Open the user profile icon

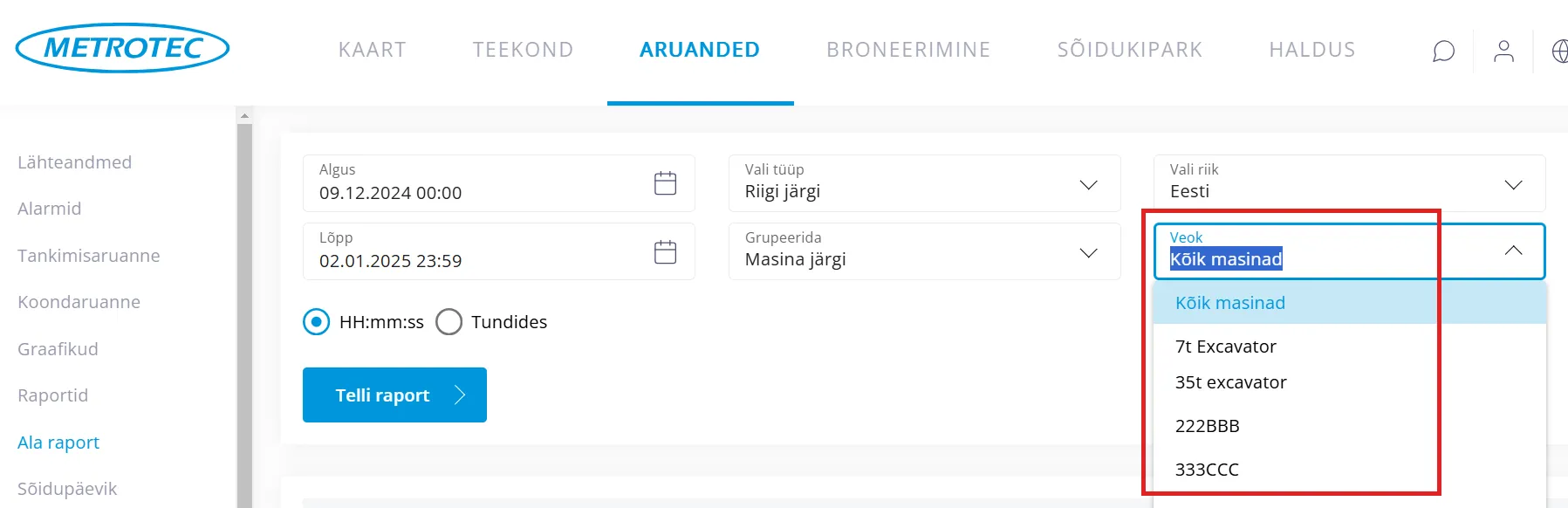pos(1503,51)
